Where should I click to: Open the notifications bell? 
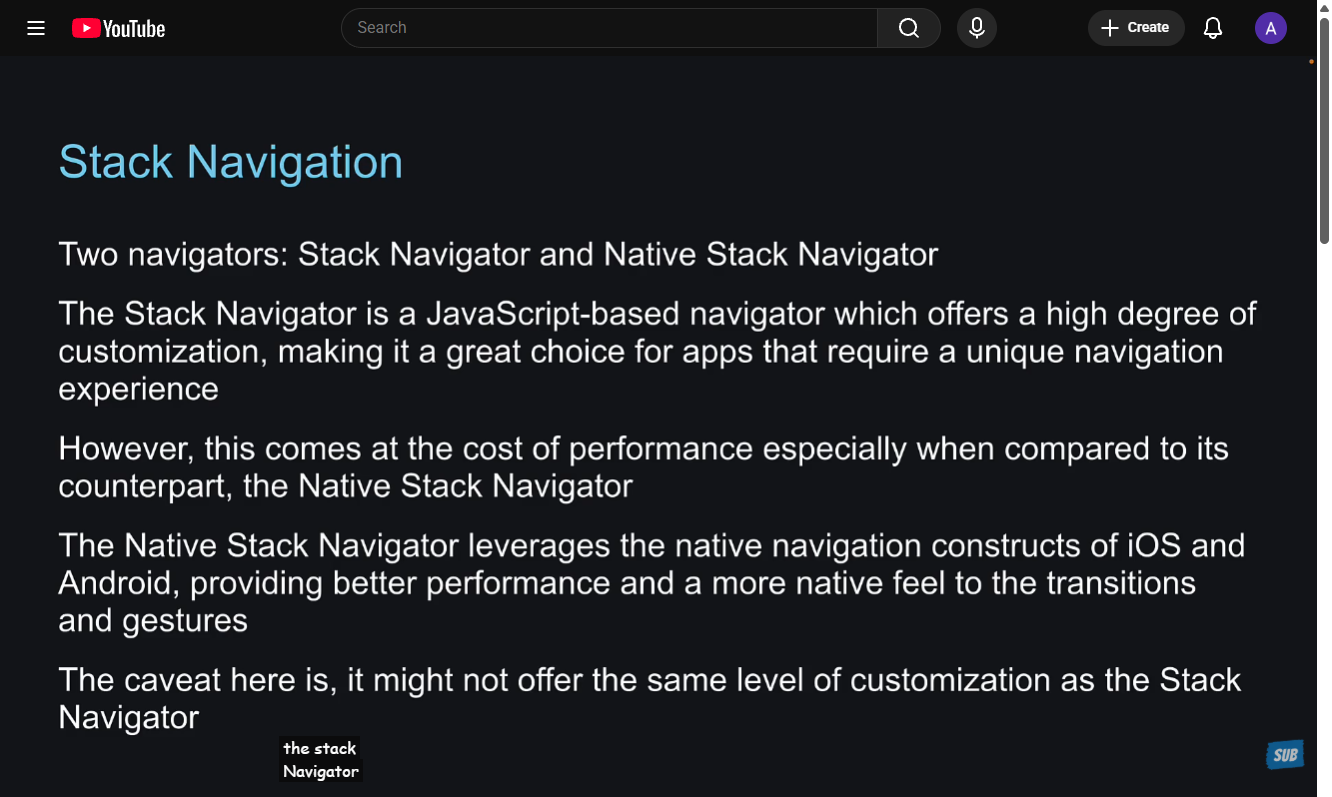pos(1213,28)
